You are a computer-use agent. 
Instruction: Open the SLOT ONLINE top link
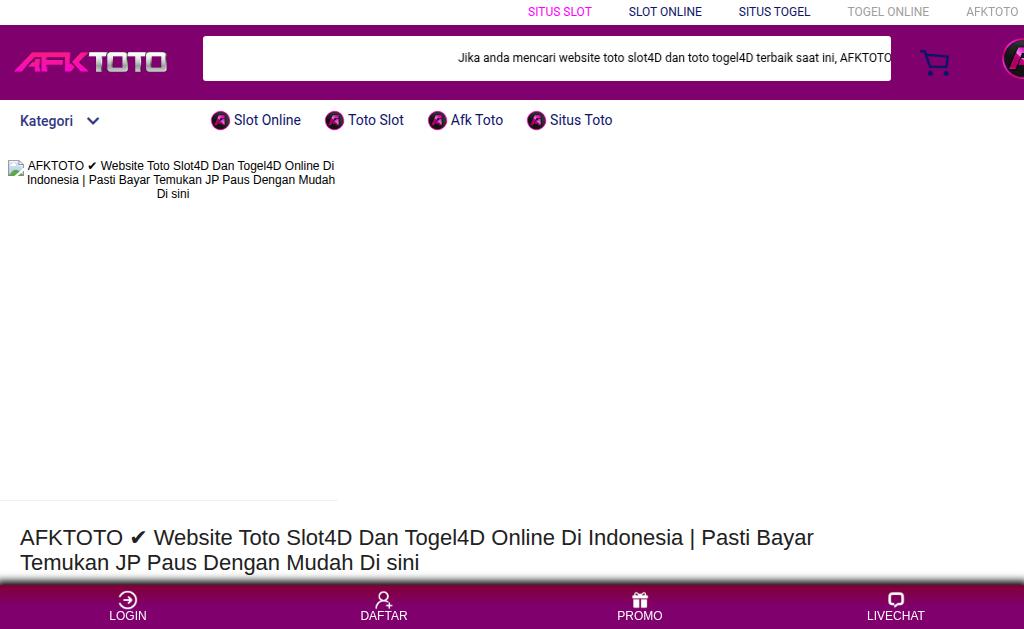pyautogui.click(x=665, y=12)
